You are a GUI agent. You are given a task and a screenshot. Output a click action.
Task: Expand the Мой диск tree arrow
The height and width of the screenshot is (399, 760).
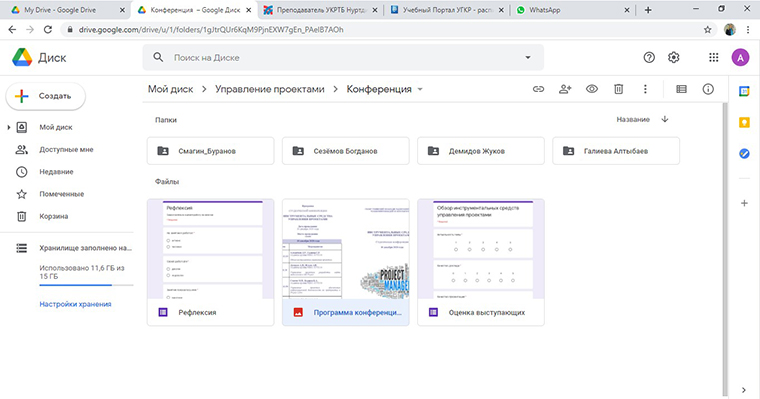[9, 128]
